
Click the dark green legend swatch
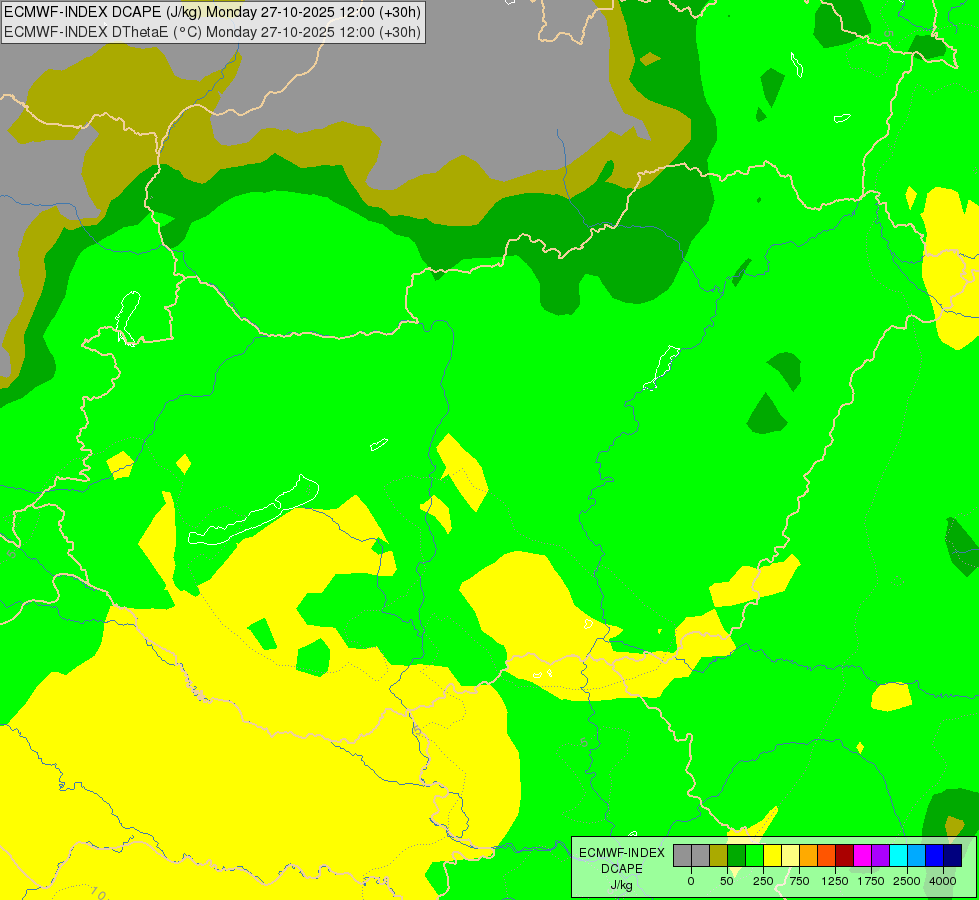(x=737, y=855)
